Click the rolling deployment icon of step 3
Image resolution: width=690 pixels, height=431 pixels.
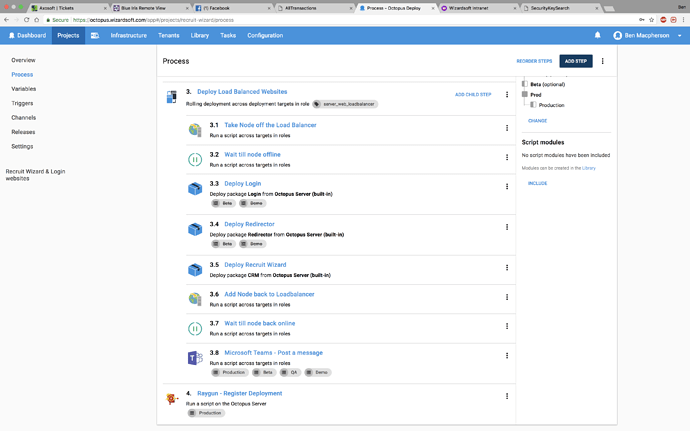172,97
